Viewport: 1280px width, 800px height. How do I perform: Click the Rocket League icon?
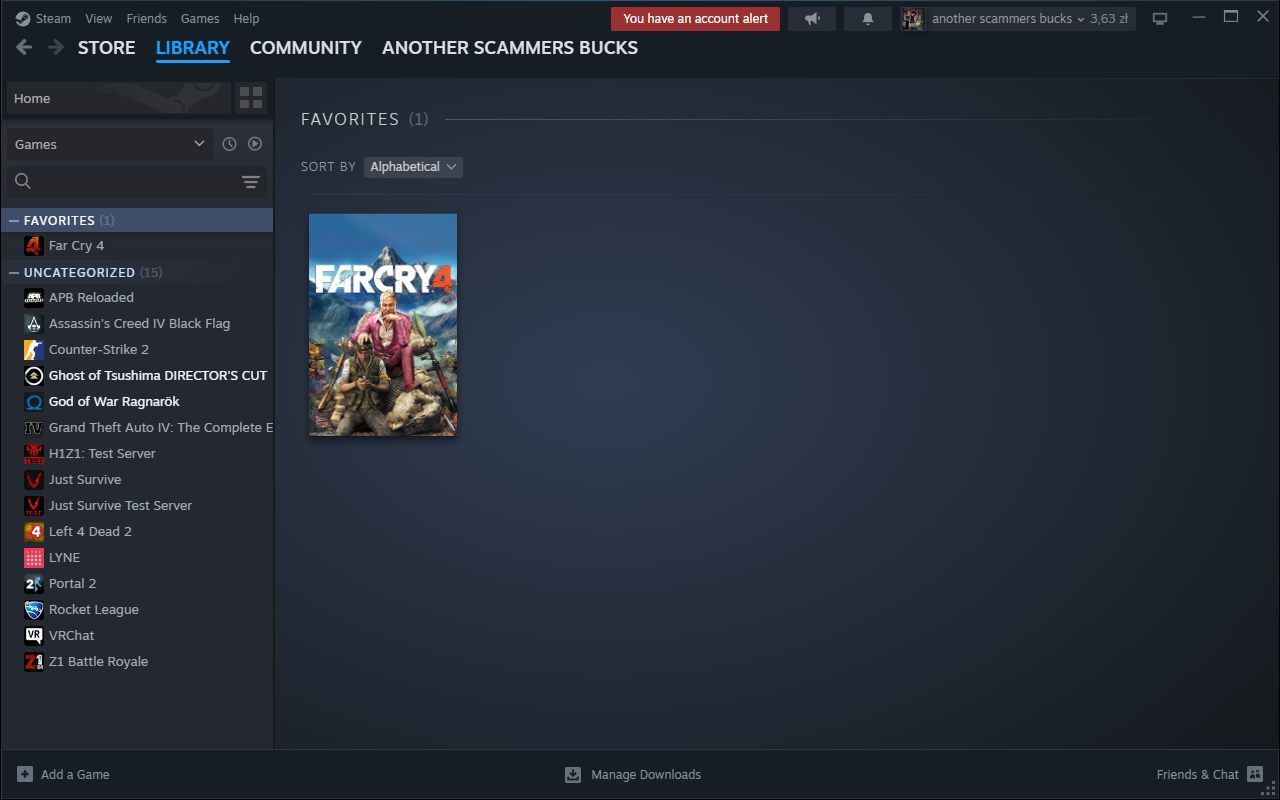34,609
